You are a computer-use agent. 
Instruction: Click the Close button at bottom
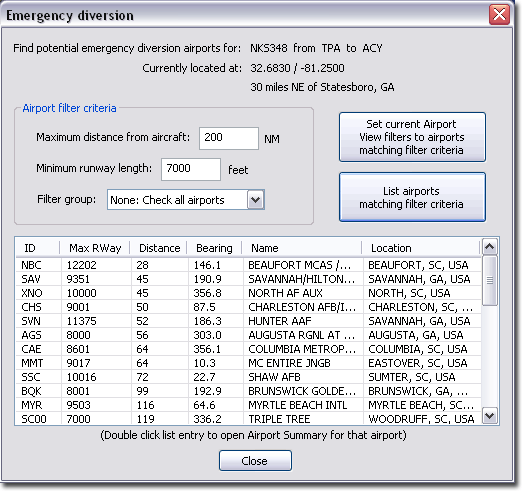[255, 461]
